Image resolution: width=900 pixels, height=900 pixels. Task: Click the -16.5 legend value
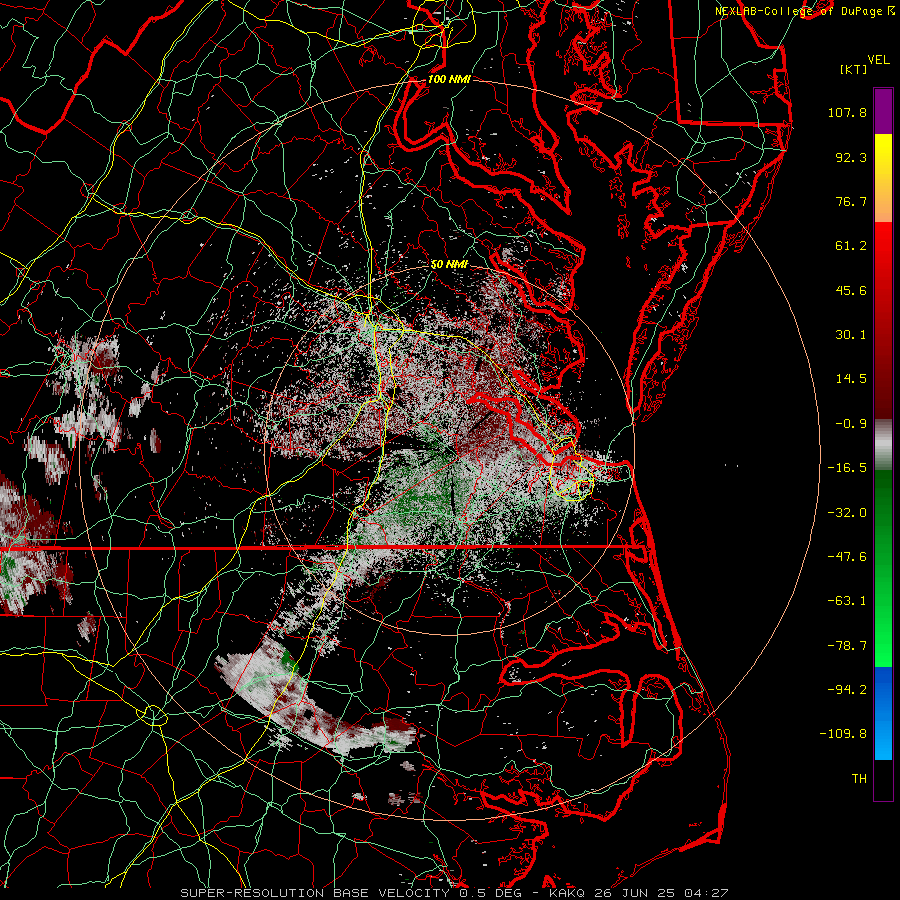coord(847,468)
